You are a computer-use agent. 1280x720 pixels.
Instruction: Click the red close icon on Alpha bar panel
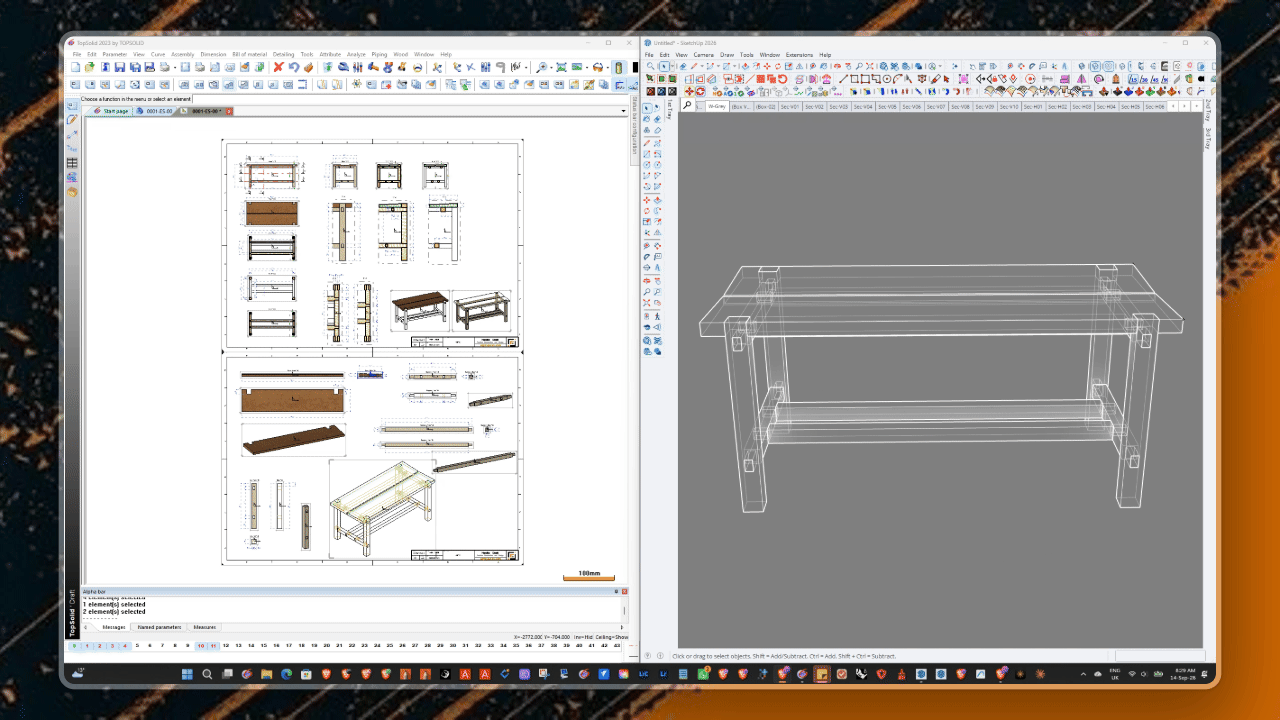(x=625, y=592)
